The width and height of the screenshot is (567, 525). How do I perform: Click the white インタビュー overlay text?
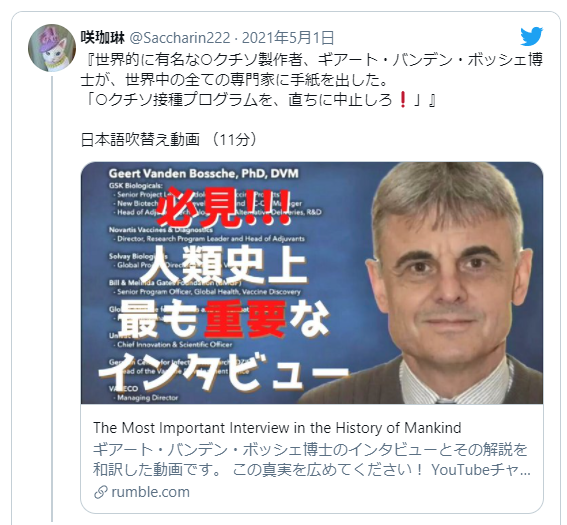click(223, 372)
